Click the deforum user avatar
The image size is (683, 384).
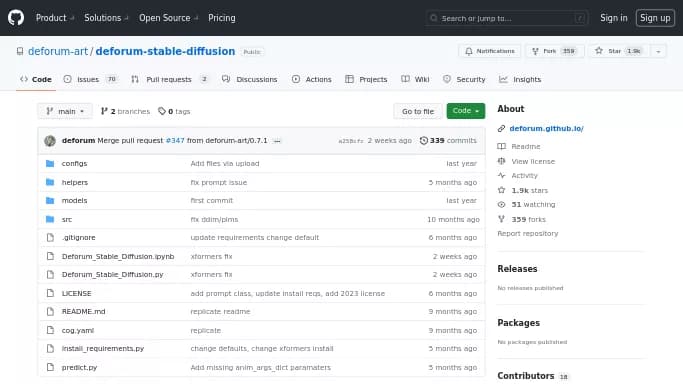pyautogui.click(x=50, y=141)
